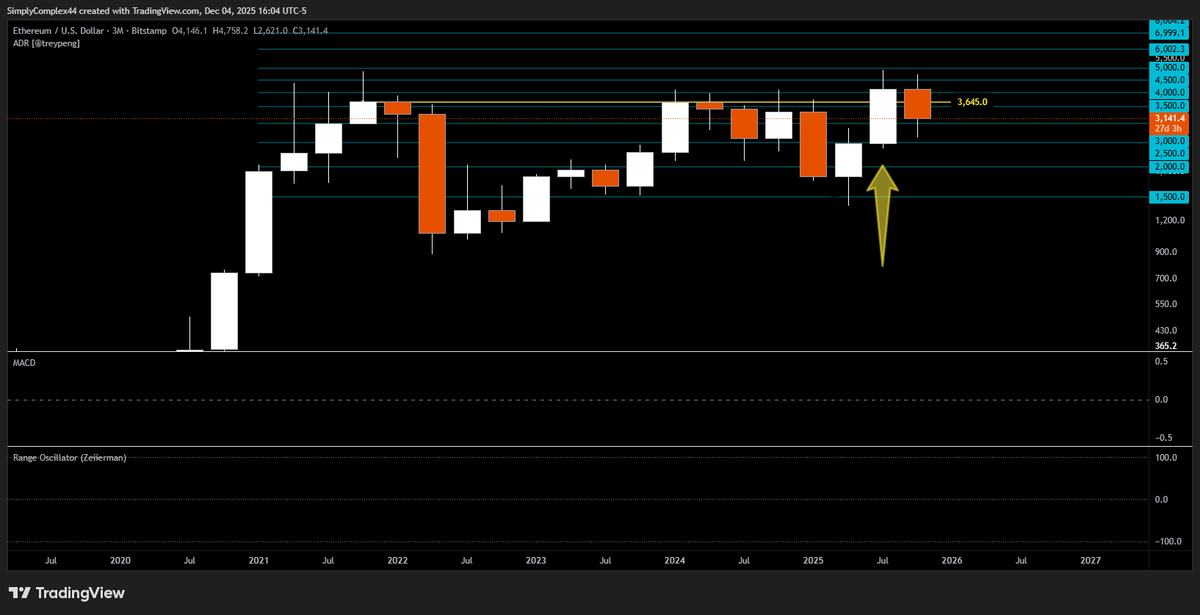
Task: Click the 1,500.0 price level label
Action: [x=1170, y=197]
